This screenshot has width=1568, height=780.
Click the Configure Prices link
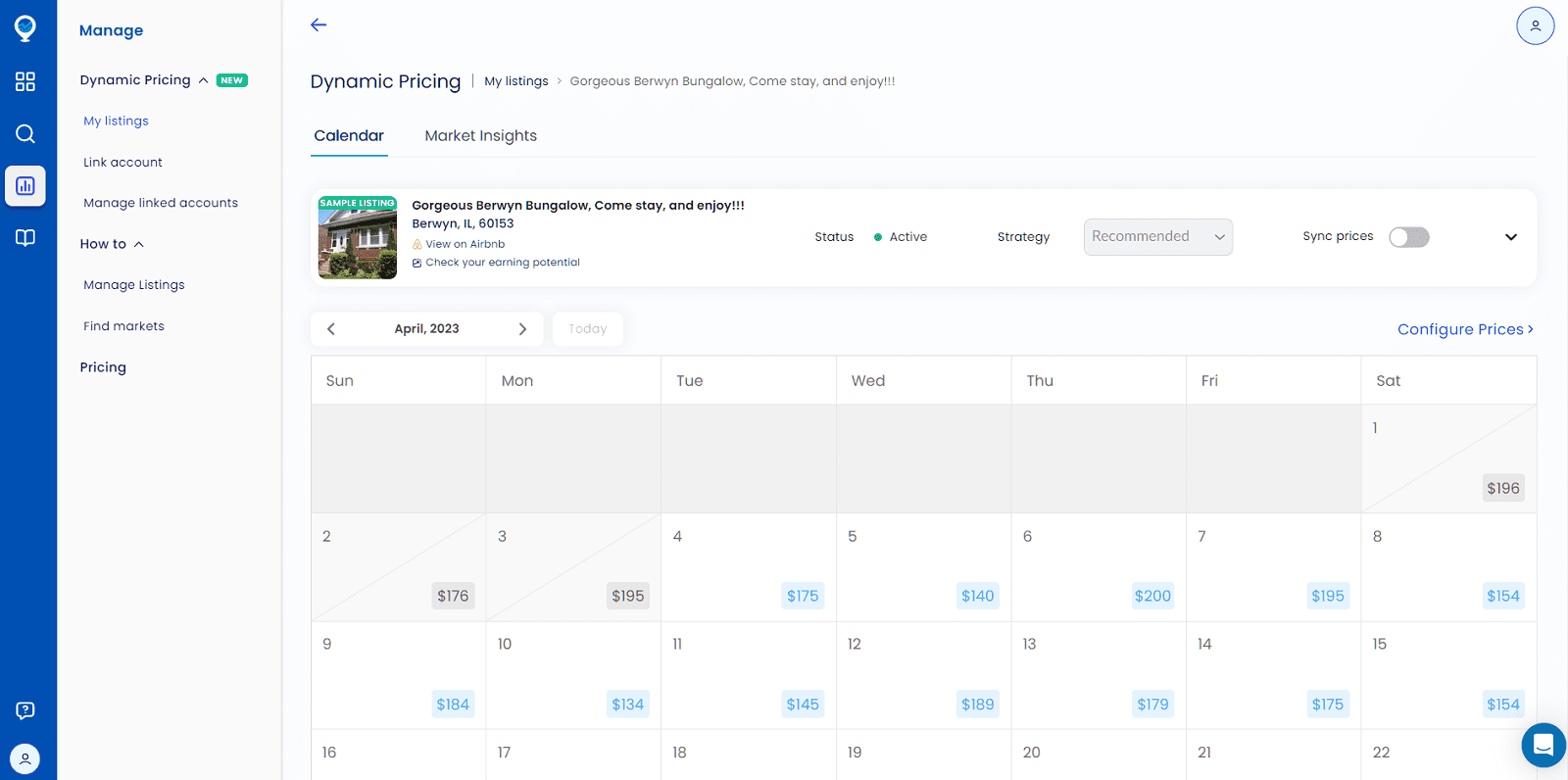[1464, 329]
